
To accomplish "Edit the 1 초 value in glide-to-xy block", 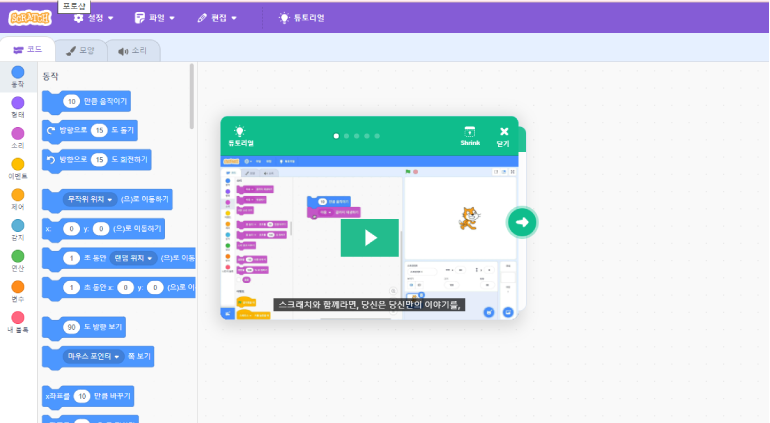I will tap(71, 287).
